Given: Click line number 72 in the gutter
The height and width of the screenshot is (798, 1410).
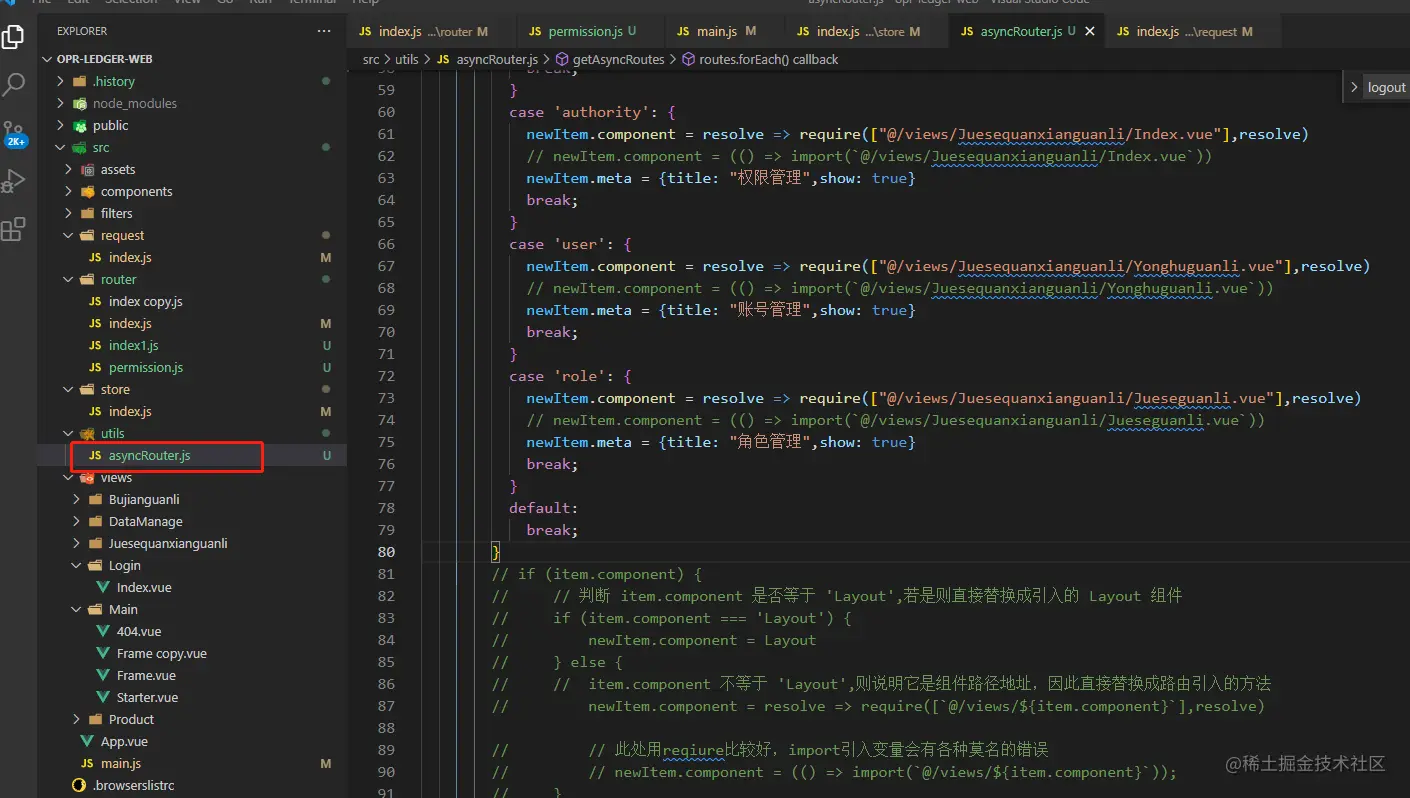Looking at the screenshot, I should coord(386,376).
